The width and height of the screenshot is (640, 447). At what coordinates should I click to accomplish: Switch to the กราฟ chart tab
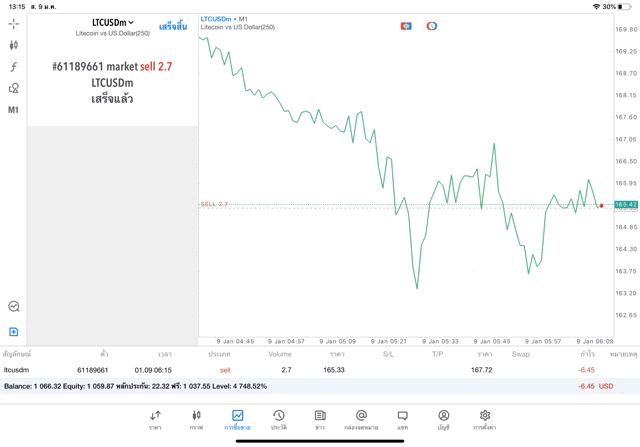(196, 420)
